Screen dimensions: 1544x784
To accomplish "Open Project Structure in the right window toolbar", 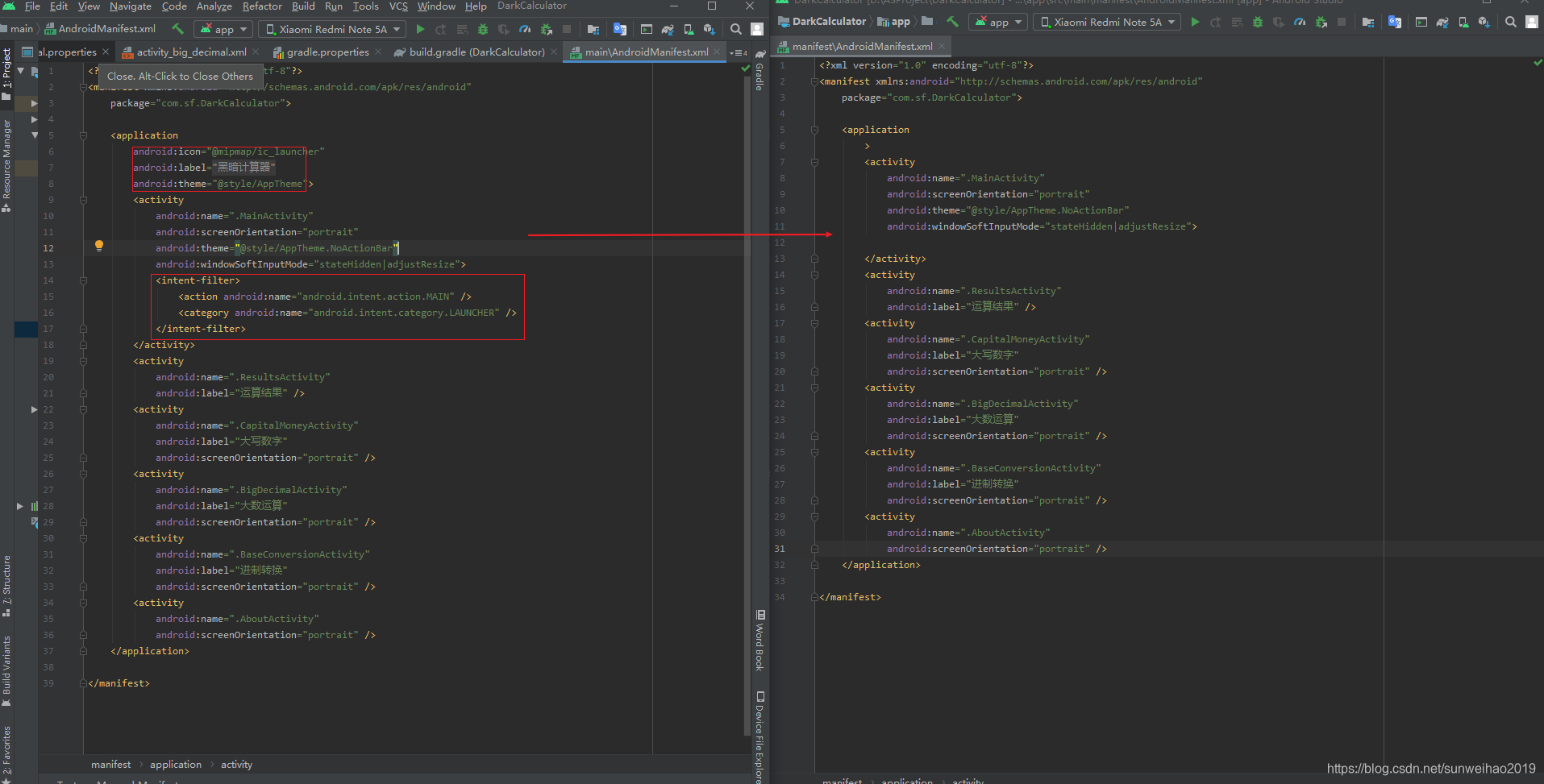I will (x=1368, y=22).
